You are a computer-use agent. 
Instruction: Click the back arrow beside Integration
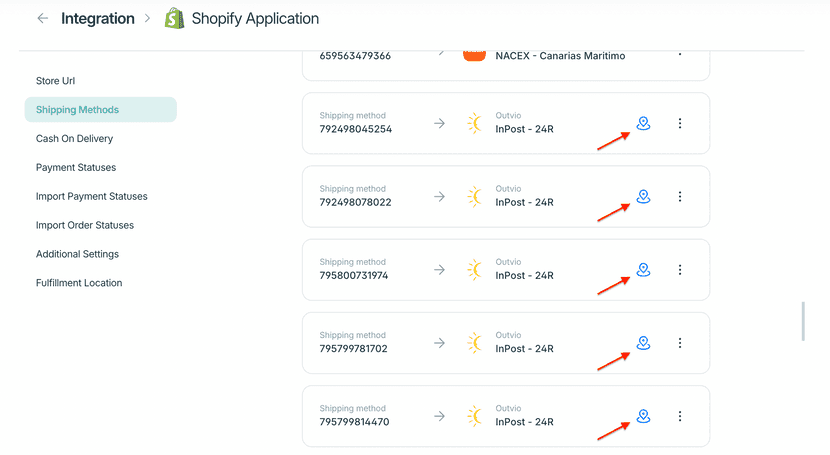coord(42,18)
